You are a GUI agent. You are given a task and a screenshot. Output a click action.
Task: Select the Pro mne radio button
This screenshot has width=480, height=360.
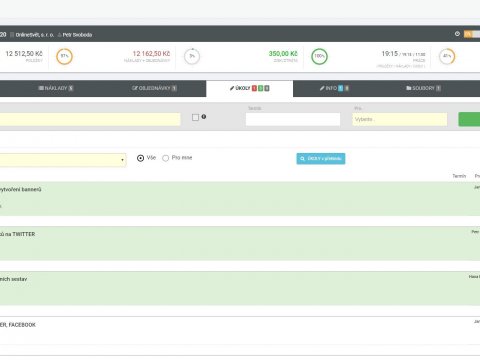pyautogui.click(x=165, y=158)
